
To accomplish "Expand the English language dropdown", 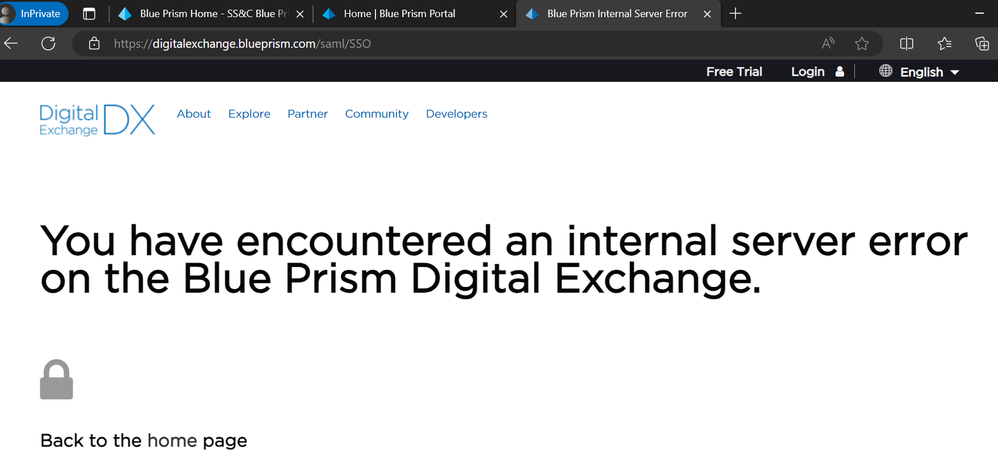I will 920,72.
